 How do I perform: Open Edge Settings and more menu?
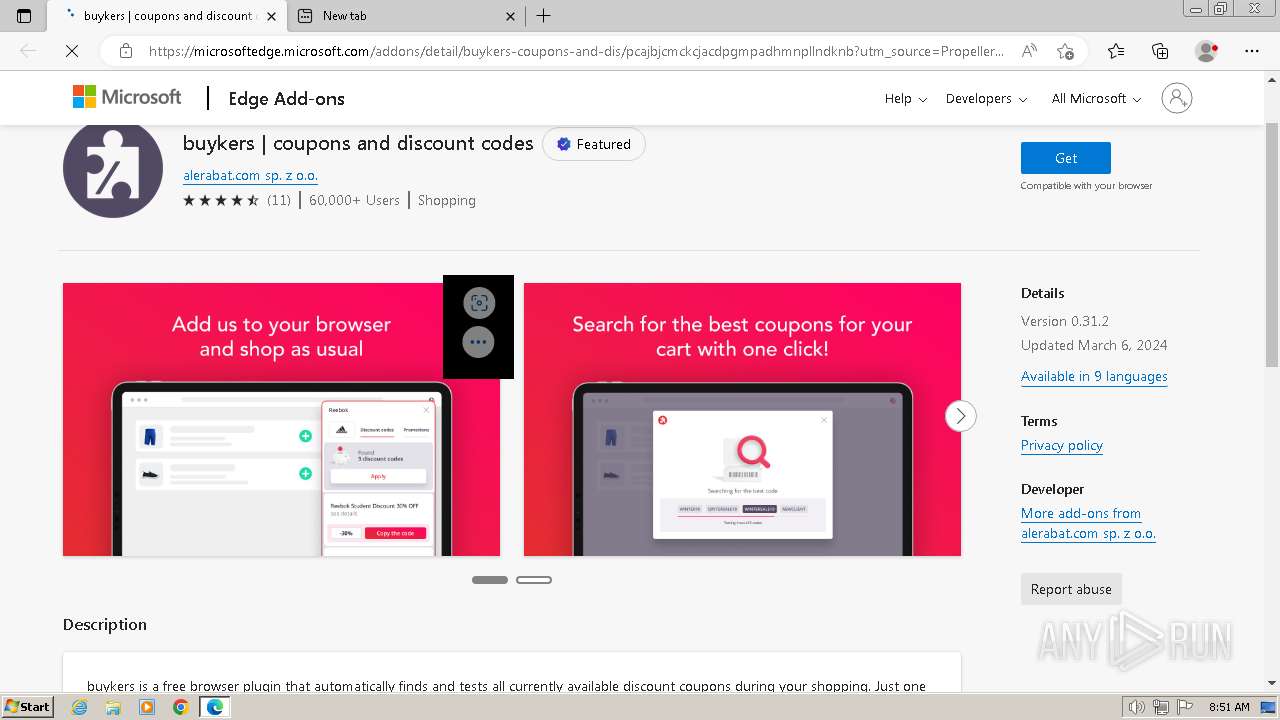[1251, 51]
